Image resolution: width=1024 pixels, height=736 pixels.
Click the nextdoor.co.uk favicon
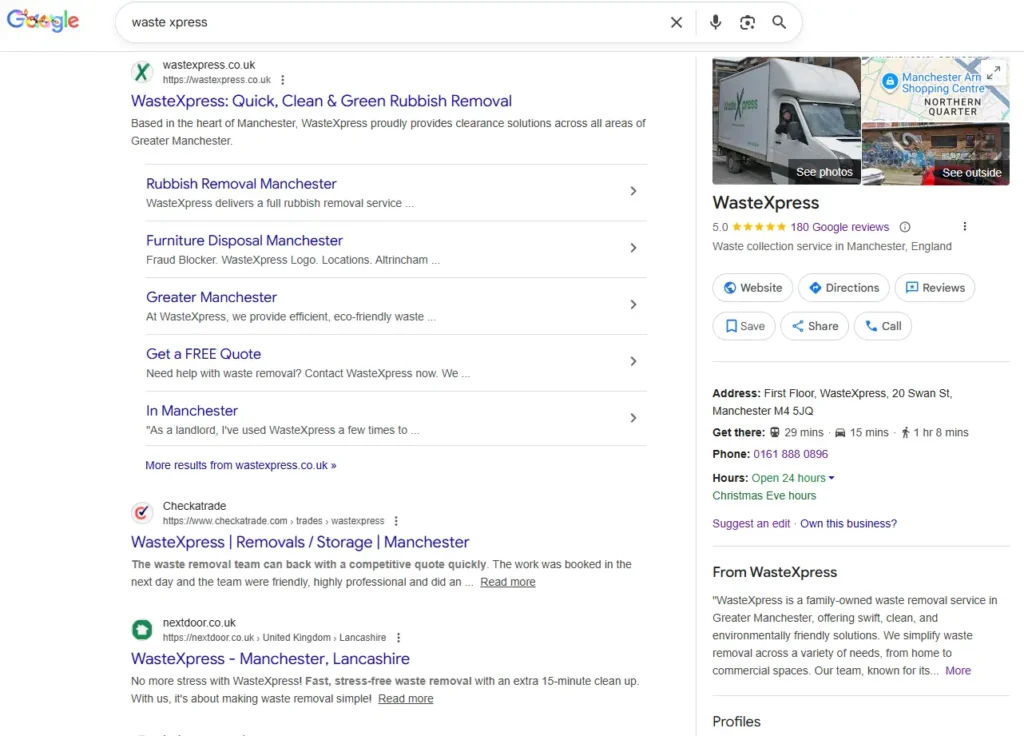[141, 629]
